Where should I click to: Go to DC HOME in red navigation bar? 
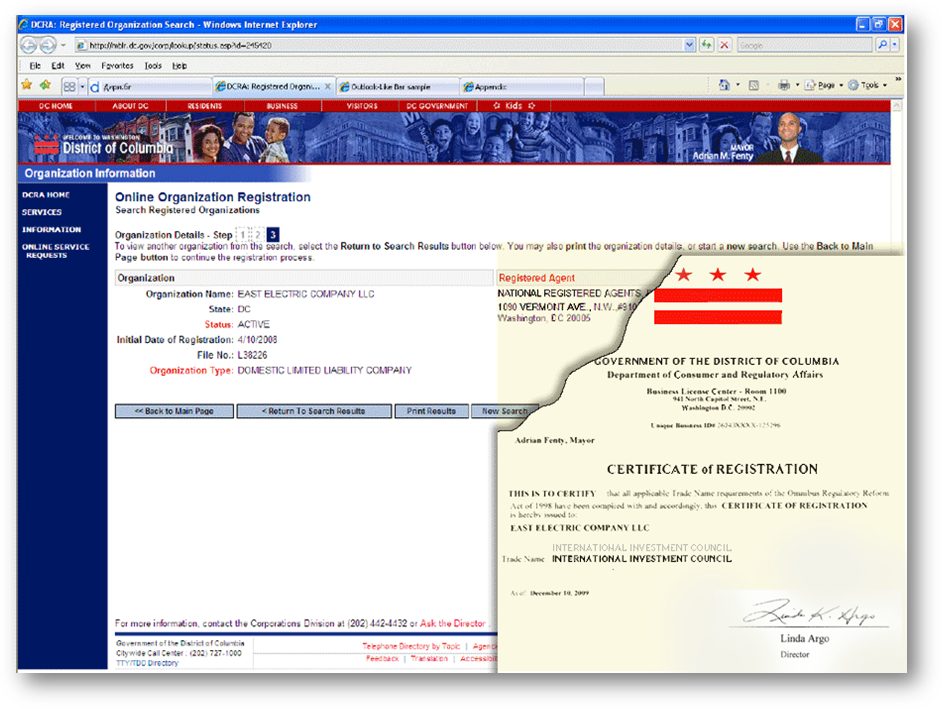click(x=56, y=106)
